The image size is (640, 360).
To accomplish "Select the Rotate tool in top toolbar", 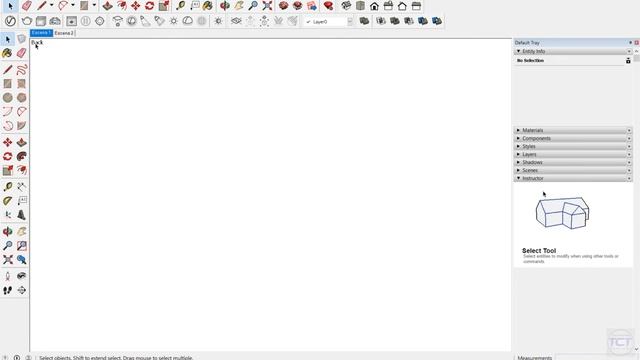I will click(x=149, y=6).
